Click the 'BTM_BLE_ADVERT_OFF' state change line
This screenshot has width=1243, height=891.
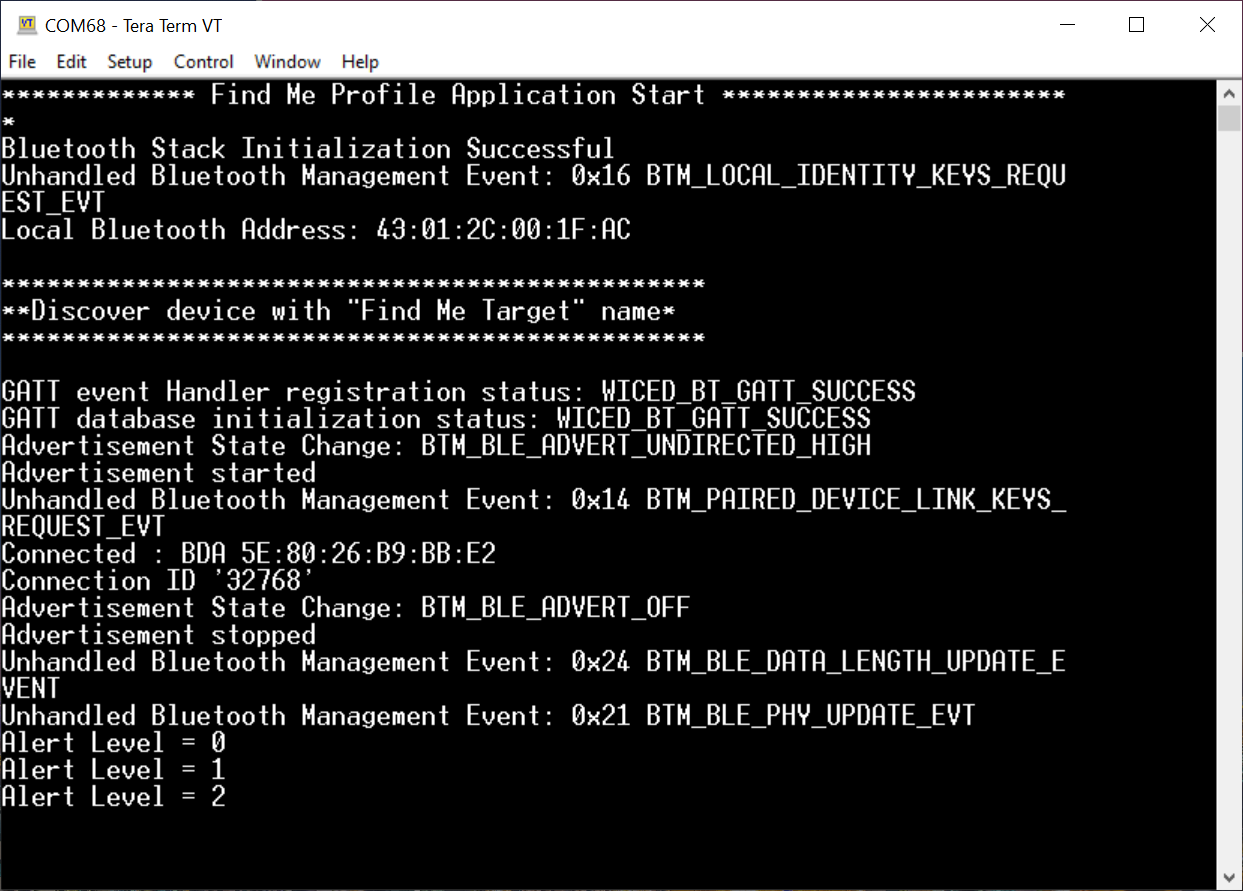coord(346,608)
